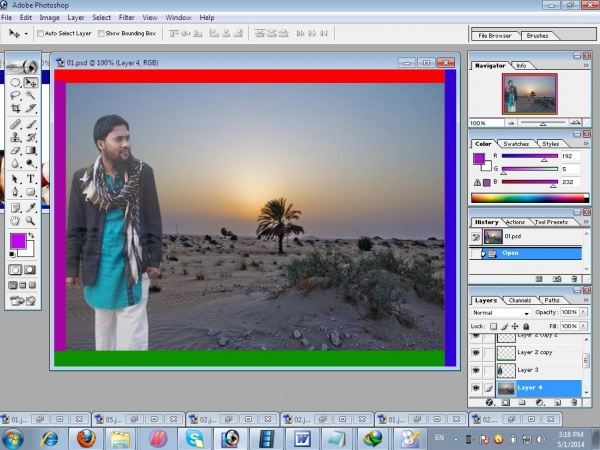Image resolution: width=600 pixels, height=450 pixels.
Task: Choose the Hand tool
Action: click(x=15, y=220)
